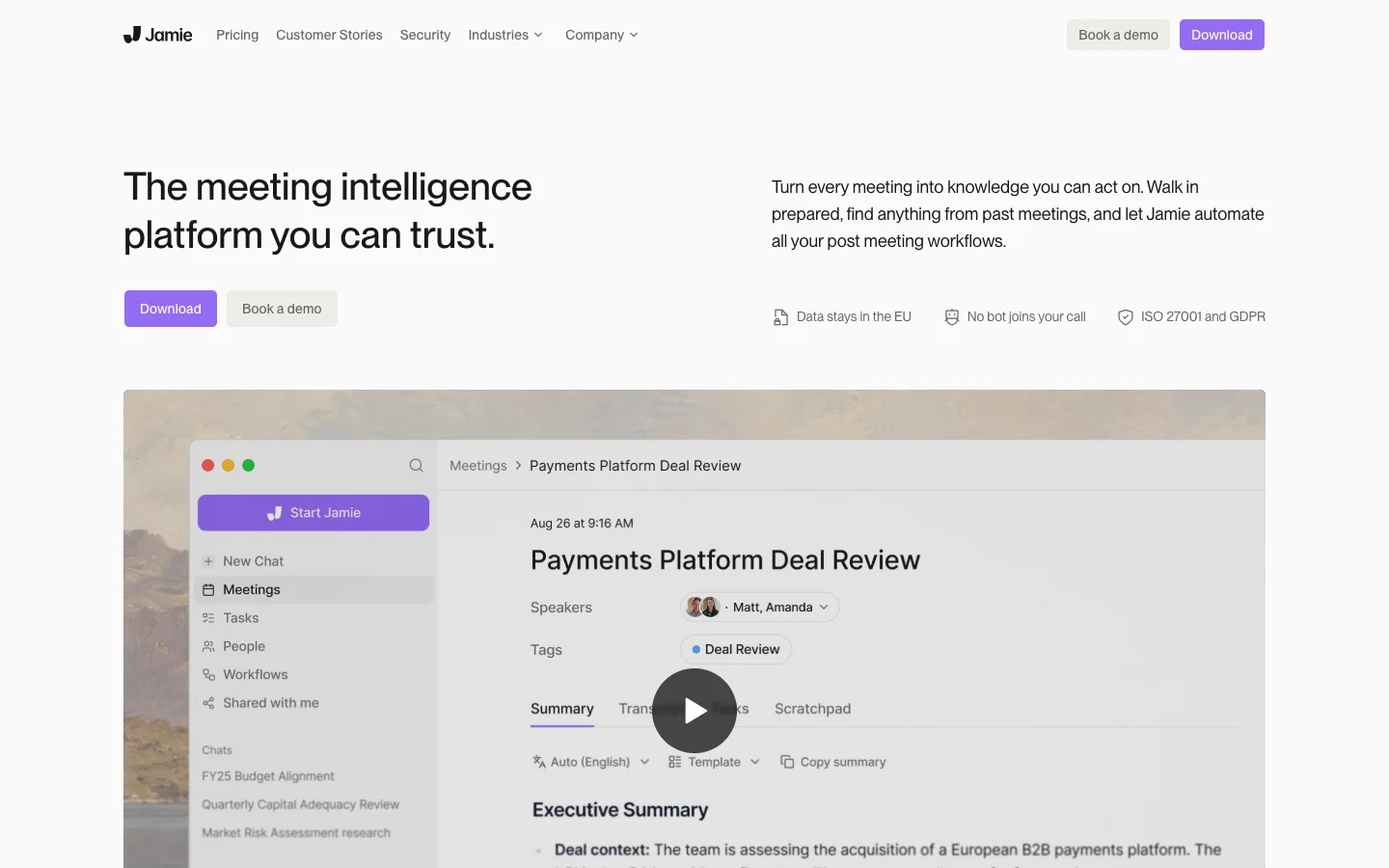Open the Pricing page
The height and width of the screenshot is (868, 1389).
click(237, 35)
